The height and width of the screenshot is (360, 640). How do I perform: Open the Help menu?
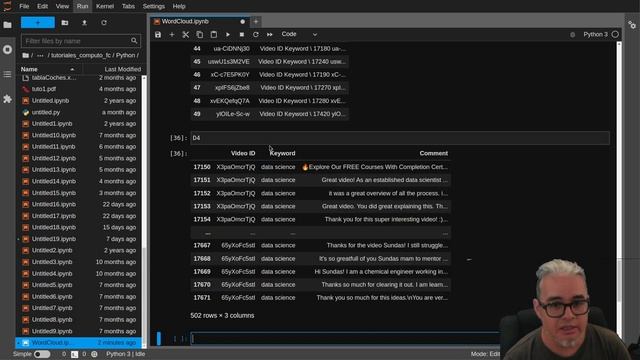(x=179, y=6)
